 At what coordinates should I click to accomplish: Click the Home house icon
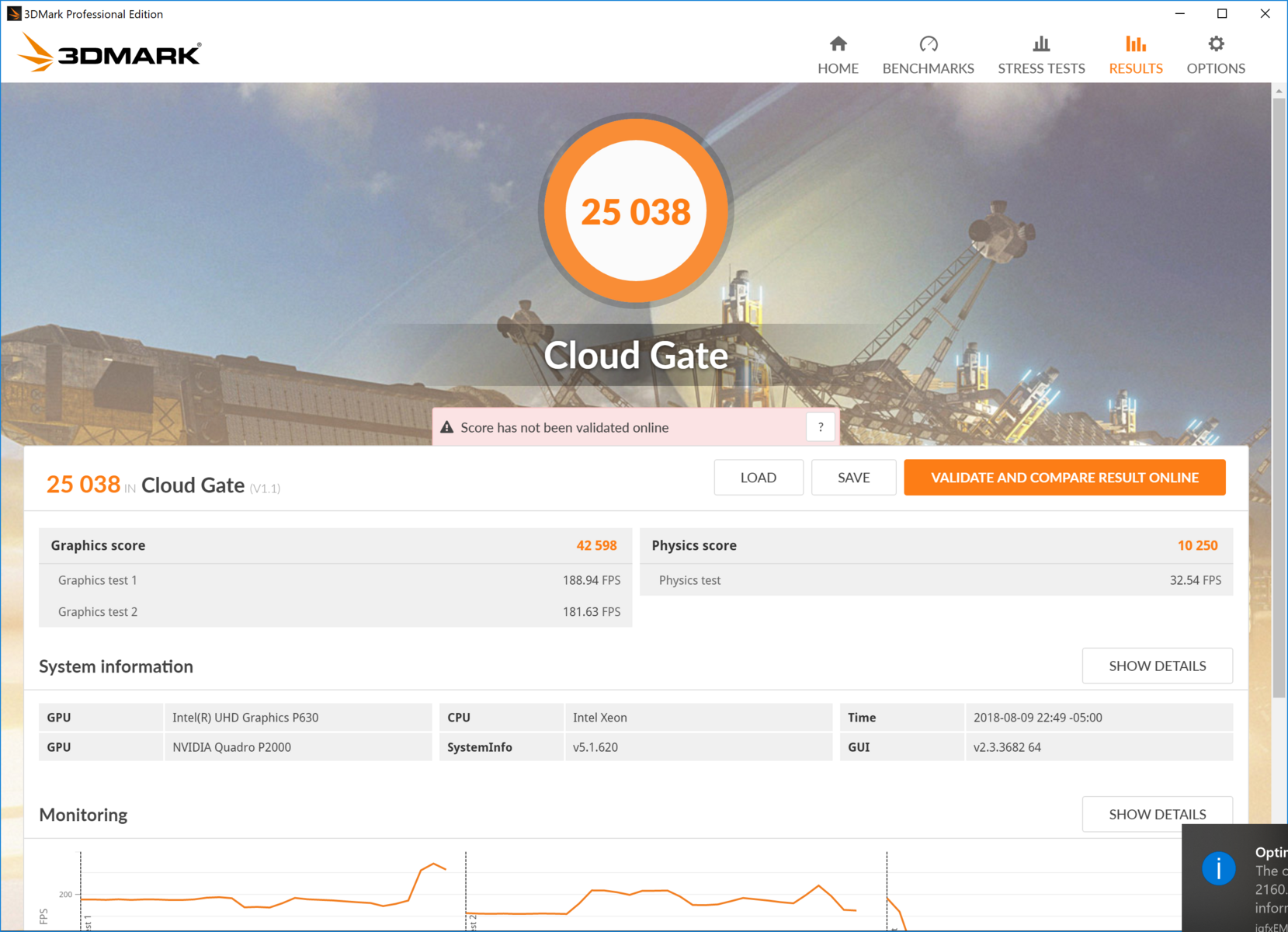[838, 44]
